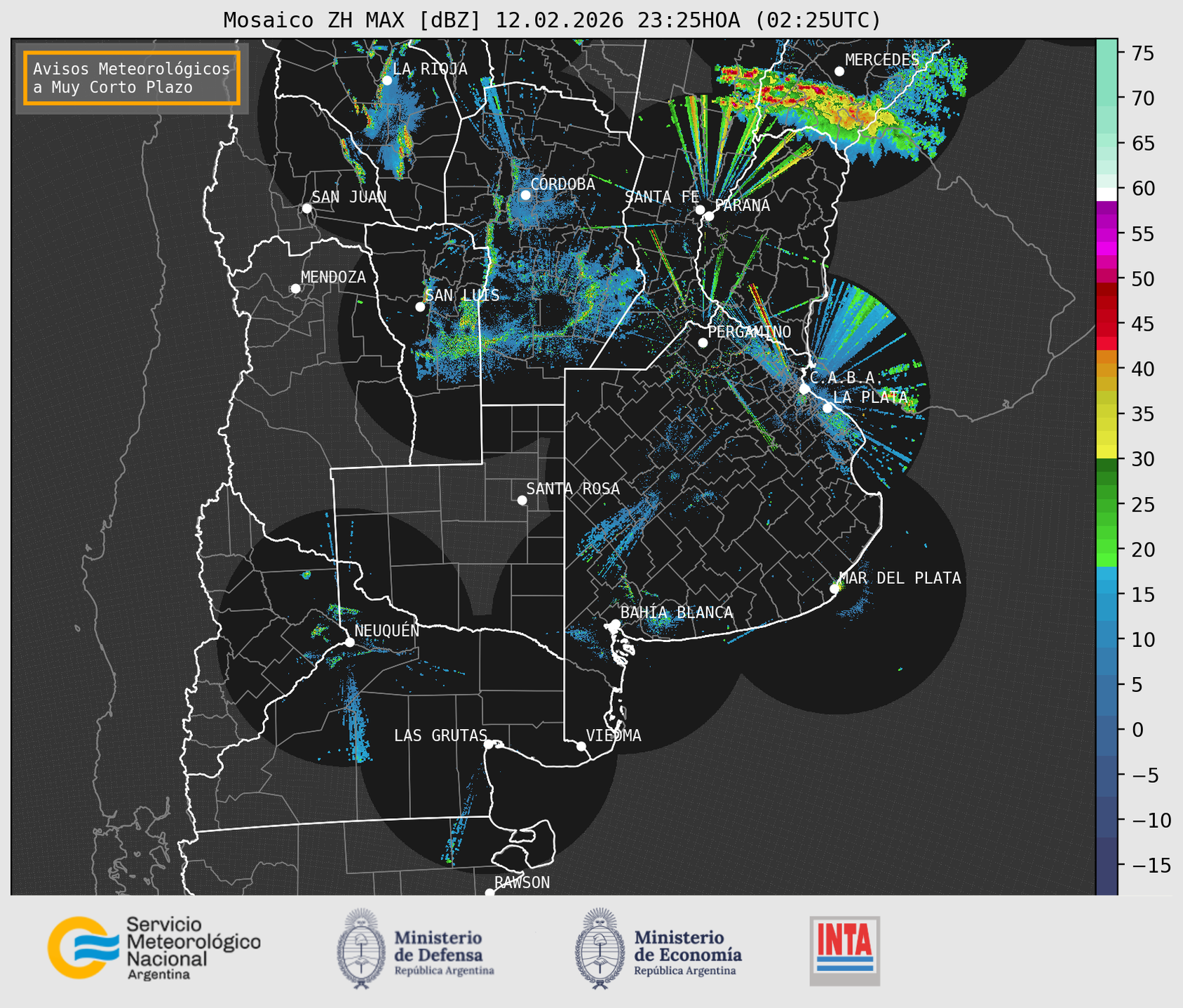Select the LAS GRUTAS city marker

489,744
